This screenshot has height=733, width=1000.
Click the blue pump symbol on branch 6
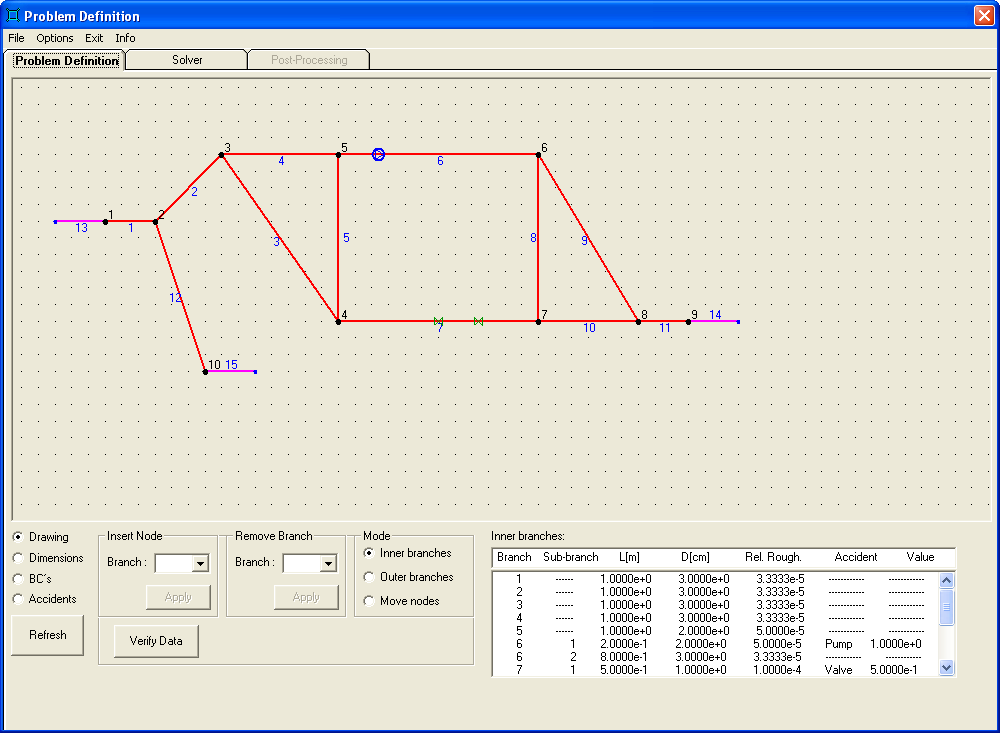tap(378, 154)
